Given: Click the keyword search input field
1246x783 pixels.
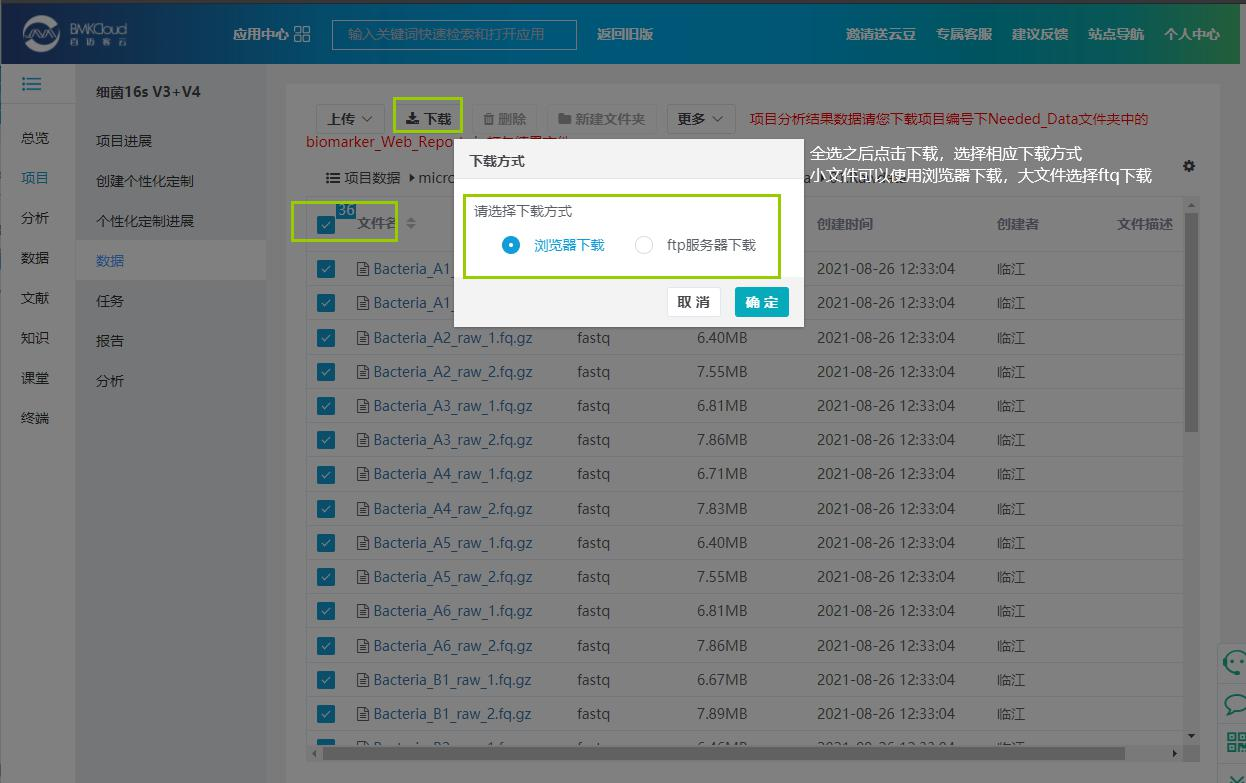Looking at the screenshot, I should (x=454, y=34).
